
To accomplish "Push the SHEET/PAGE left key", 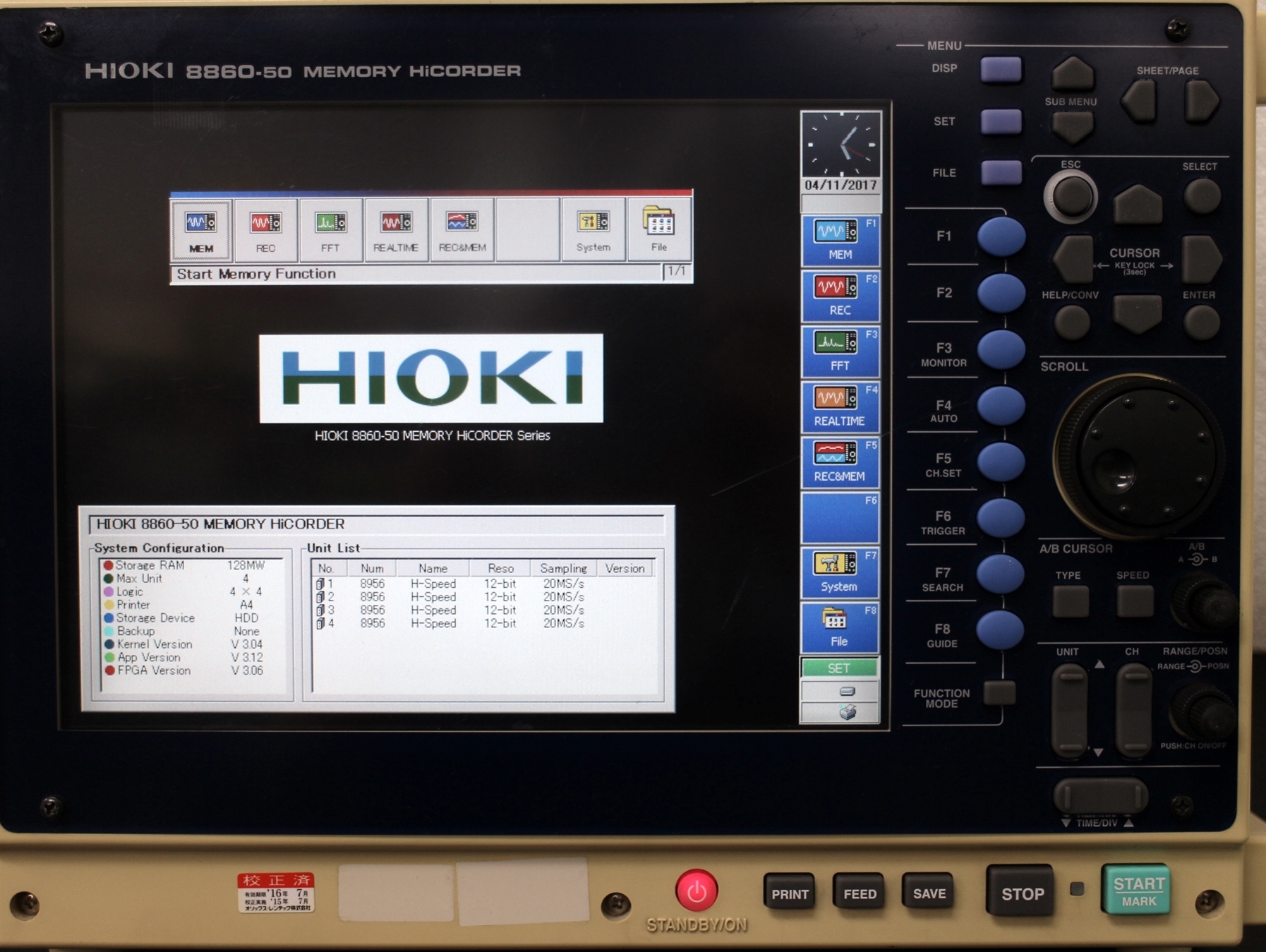I will (x=1138, y=100).
